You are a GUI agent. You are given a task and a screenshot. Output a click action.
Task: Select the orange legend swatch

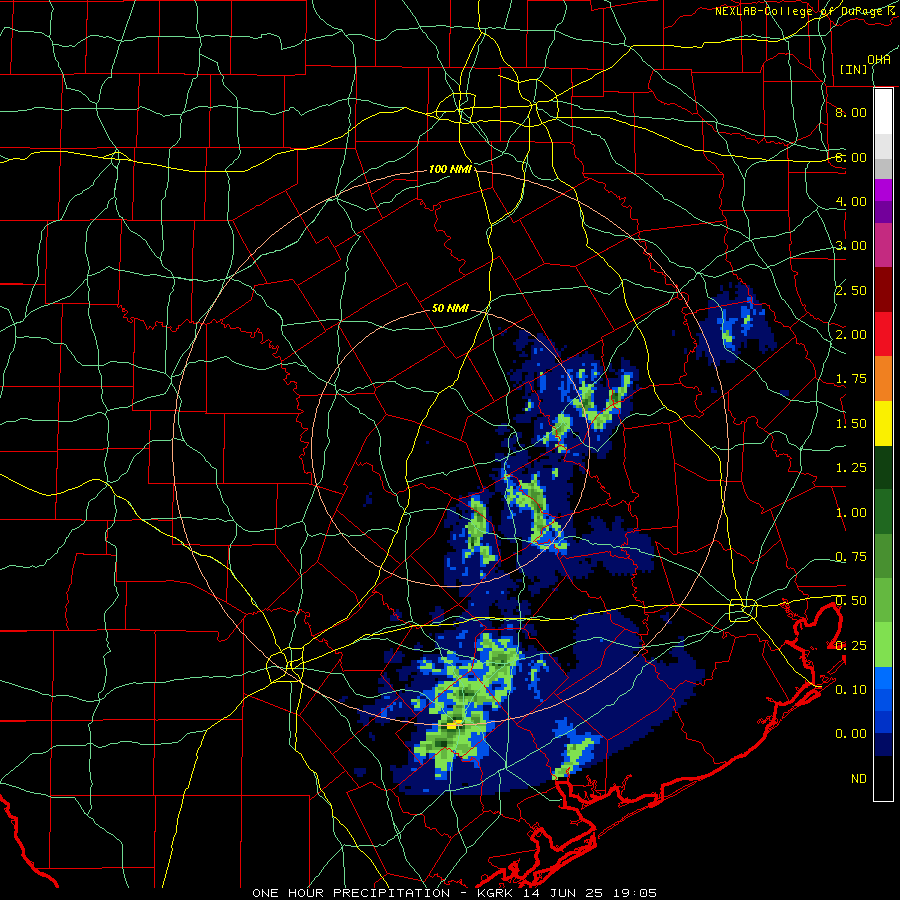883,379
